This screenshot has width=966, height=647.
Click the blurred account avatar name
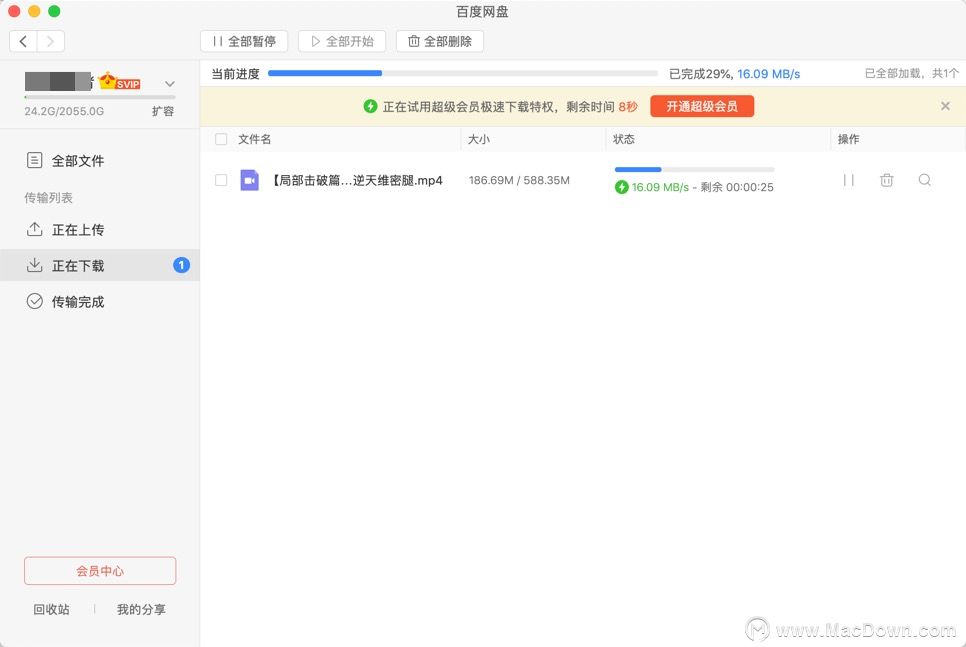59,81
